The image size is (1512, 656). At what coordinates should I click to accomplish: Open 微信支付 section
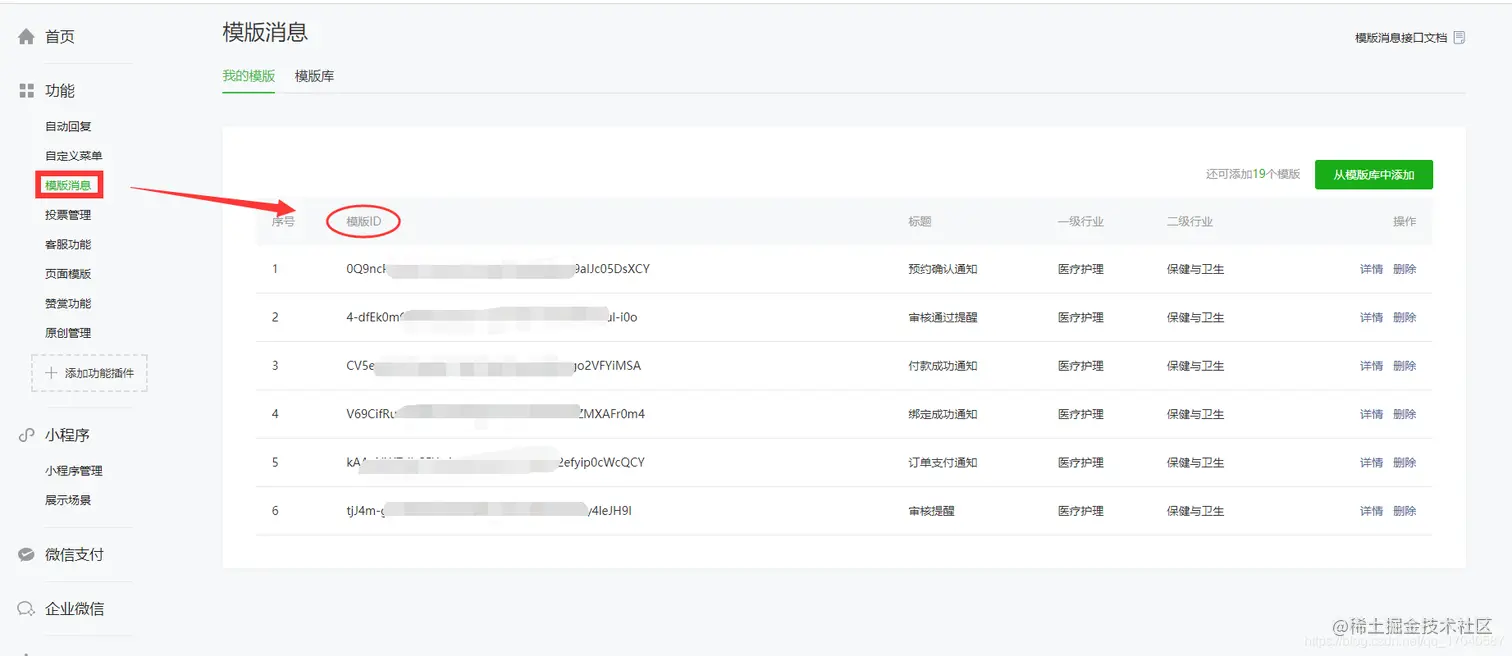point(74,555)
